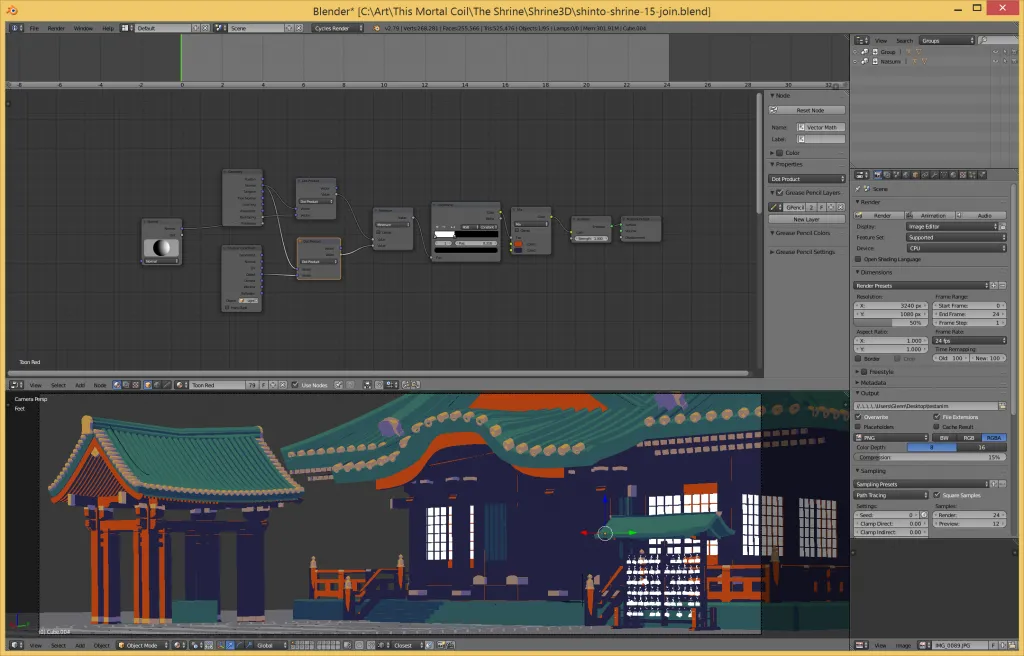Enable the Open Shading Language checkbox
The width and height of the screenshot is (1024, 656).
coord(859,259)
